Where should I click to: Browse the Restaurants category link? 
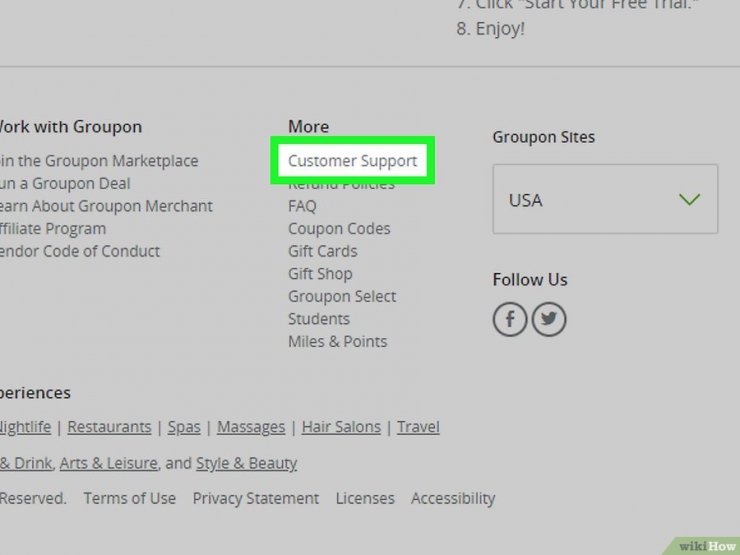(109, 427)
